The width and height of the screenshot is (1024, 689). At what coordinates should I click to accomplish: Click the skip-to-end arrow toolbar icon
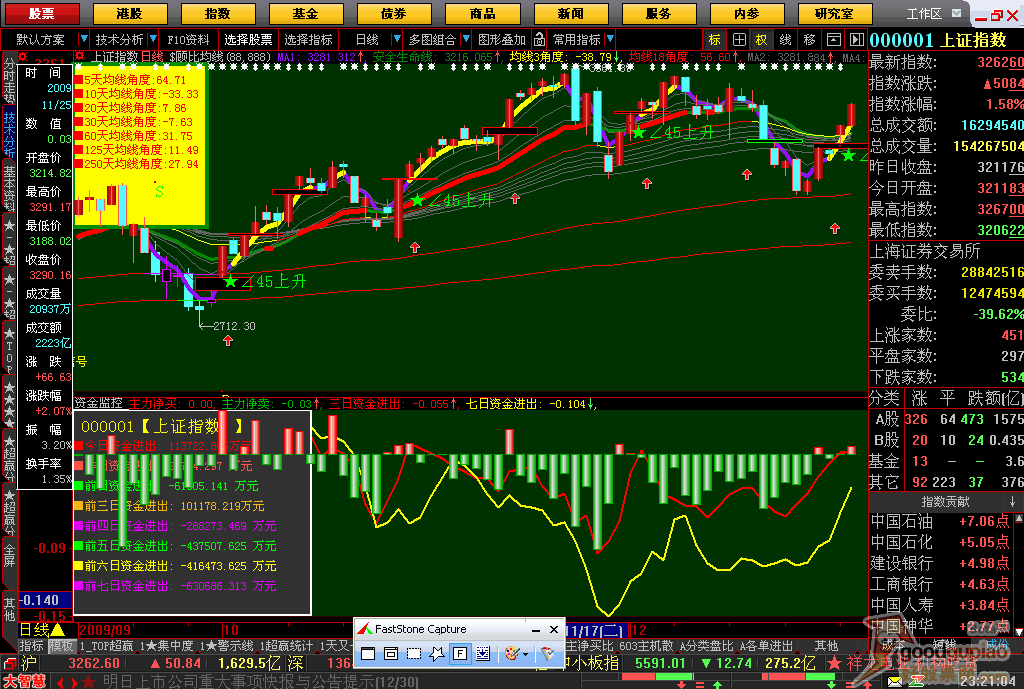[857, 40]
